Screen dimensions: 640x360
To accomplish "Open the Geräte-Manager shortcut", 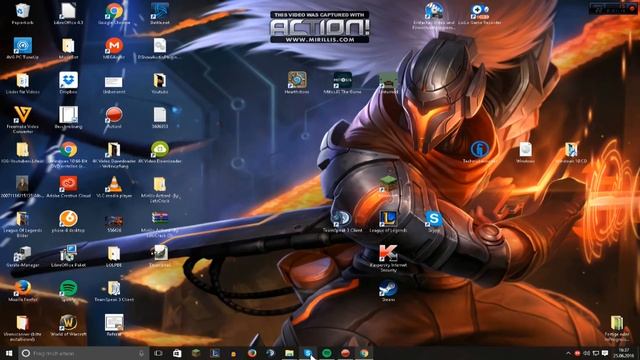I will pos(22,256).
